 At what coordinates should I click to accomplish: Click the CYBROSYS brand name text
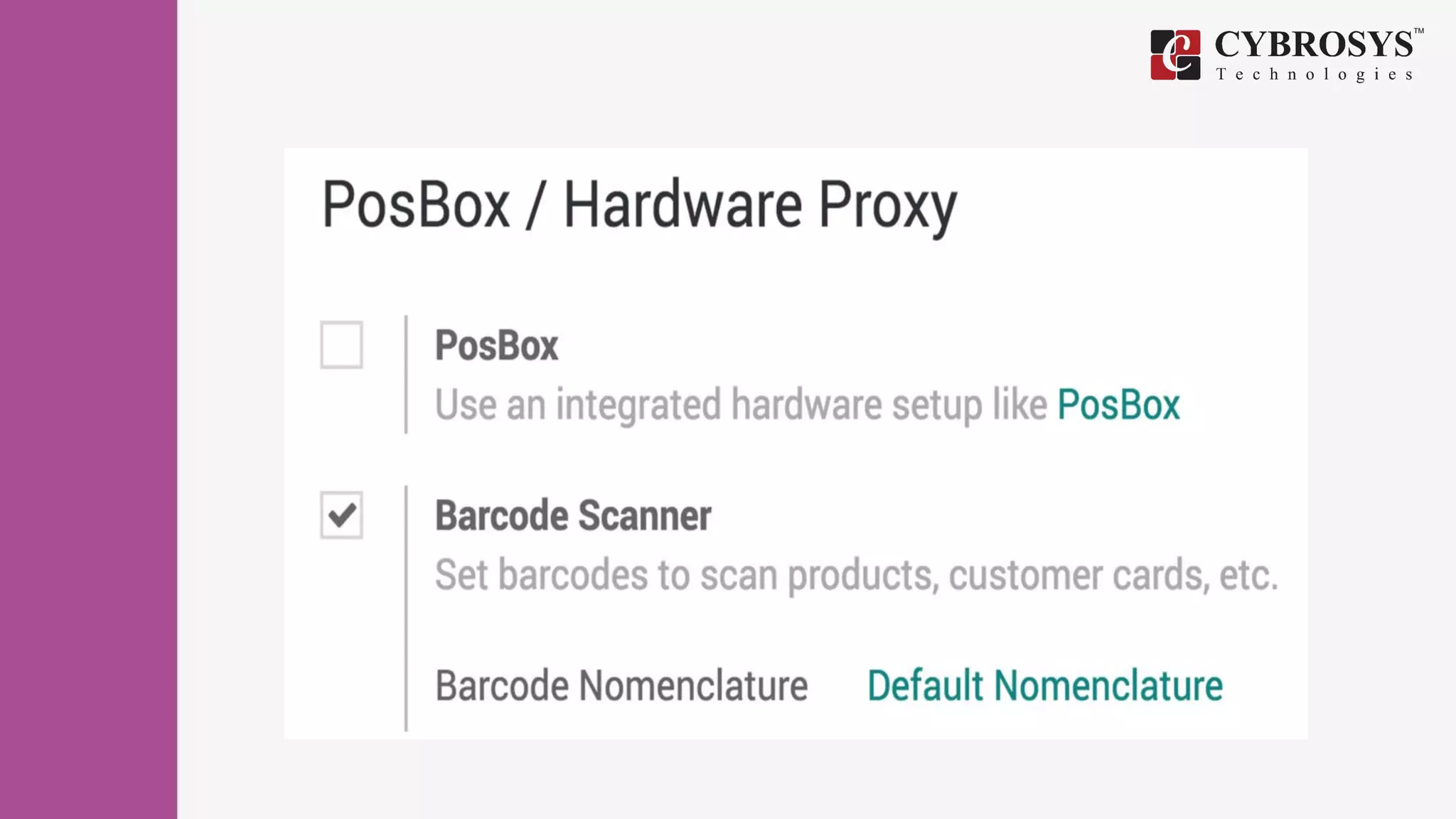click(1313, 45)
